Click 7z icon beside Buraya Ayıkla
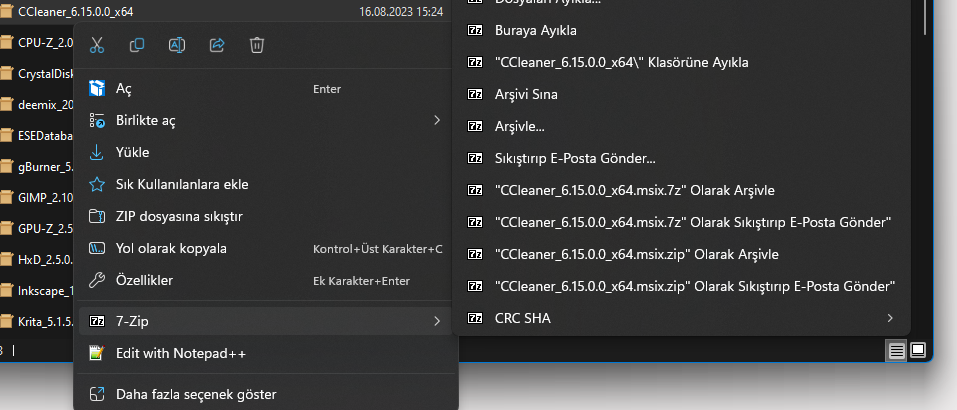957x410 pixels. tap(475, 31)
